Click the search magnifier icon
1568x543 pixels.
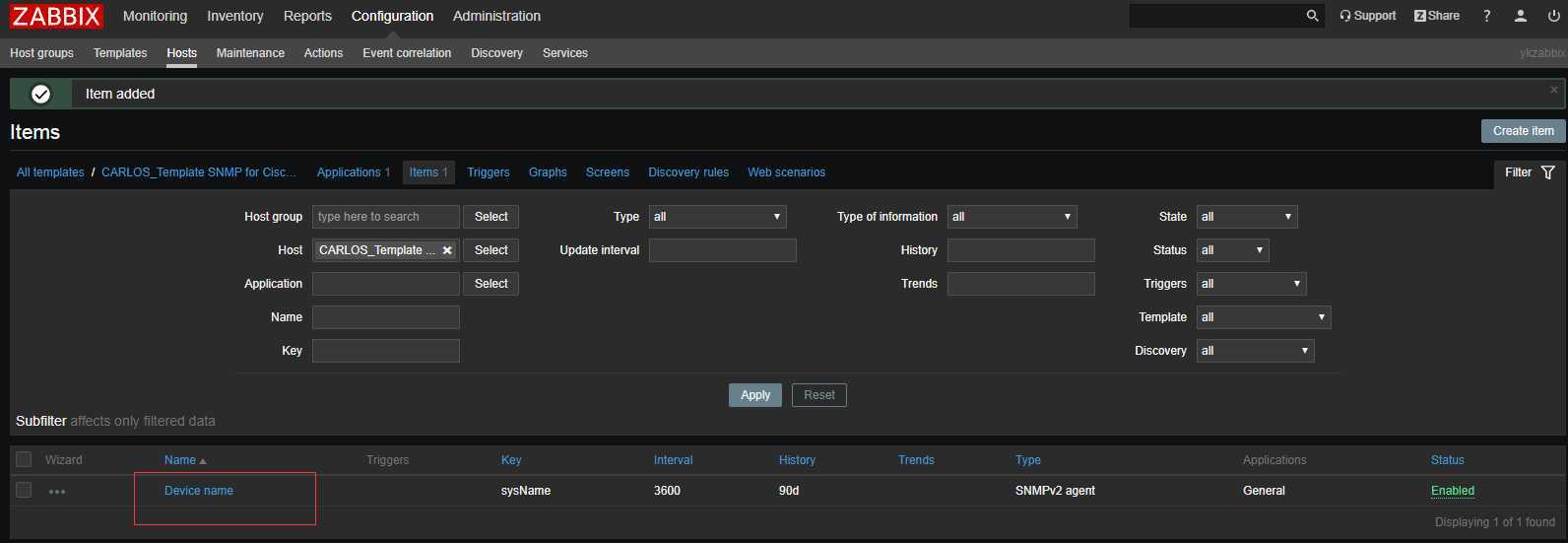[x=1312, y=16]
